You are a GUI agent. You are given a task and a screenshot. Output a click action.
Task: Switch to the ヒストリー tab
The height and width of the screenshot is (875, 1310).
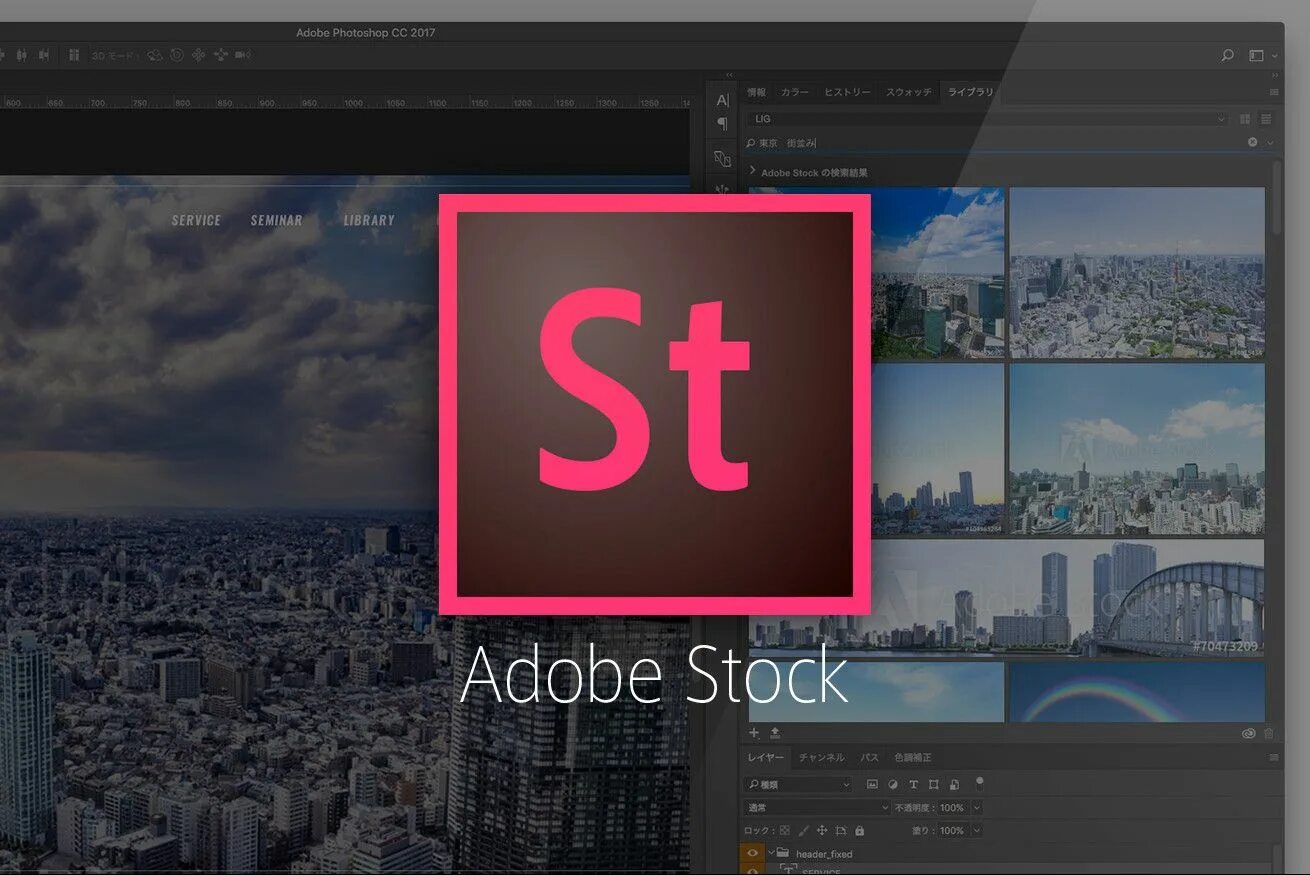click(847, 92)
